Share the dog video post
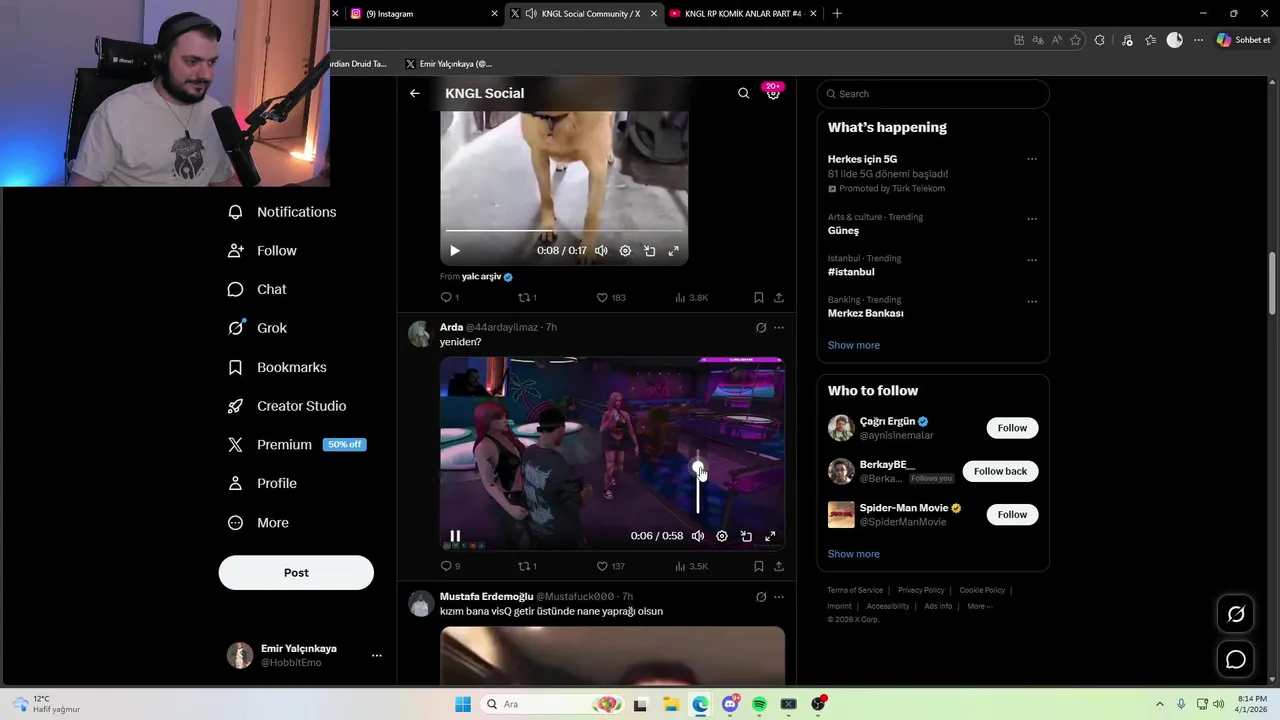The image size is (1280, 720). click(779, 297)
